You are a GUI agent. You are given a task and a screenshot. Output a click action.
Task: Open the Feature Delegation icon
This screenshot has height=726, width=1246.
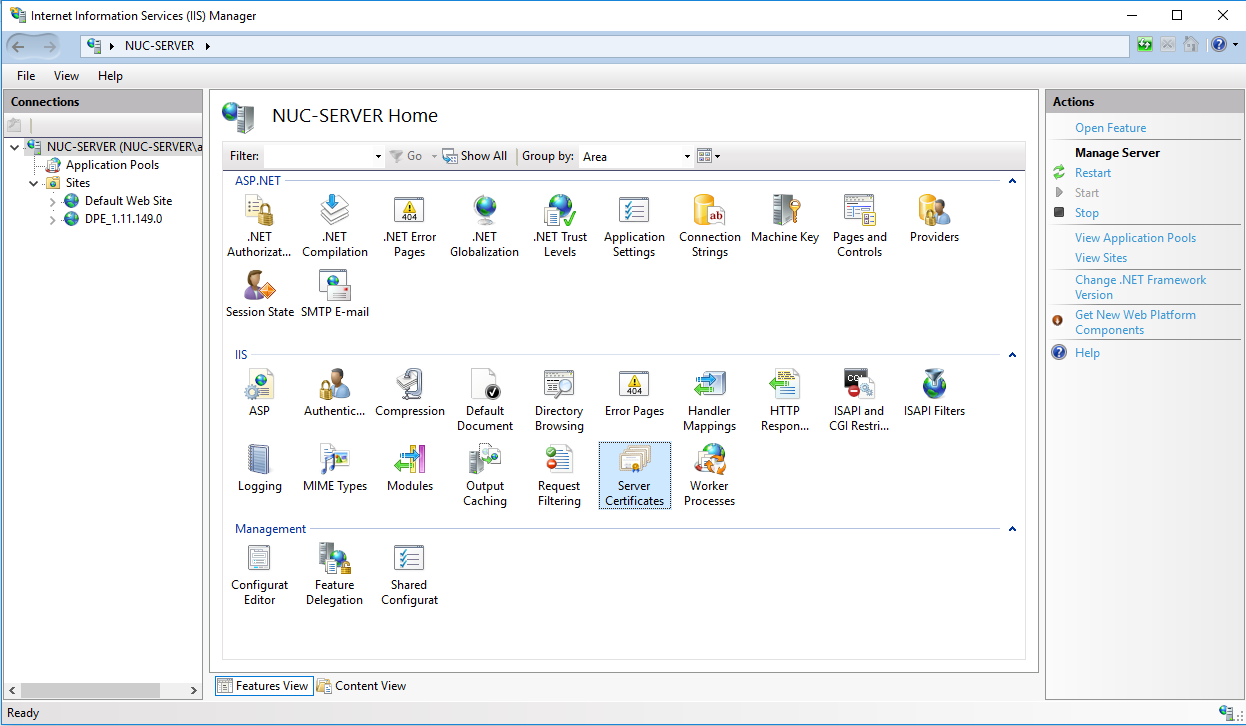coord(334,574)
